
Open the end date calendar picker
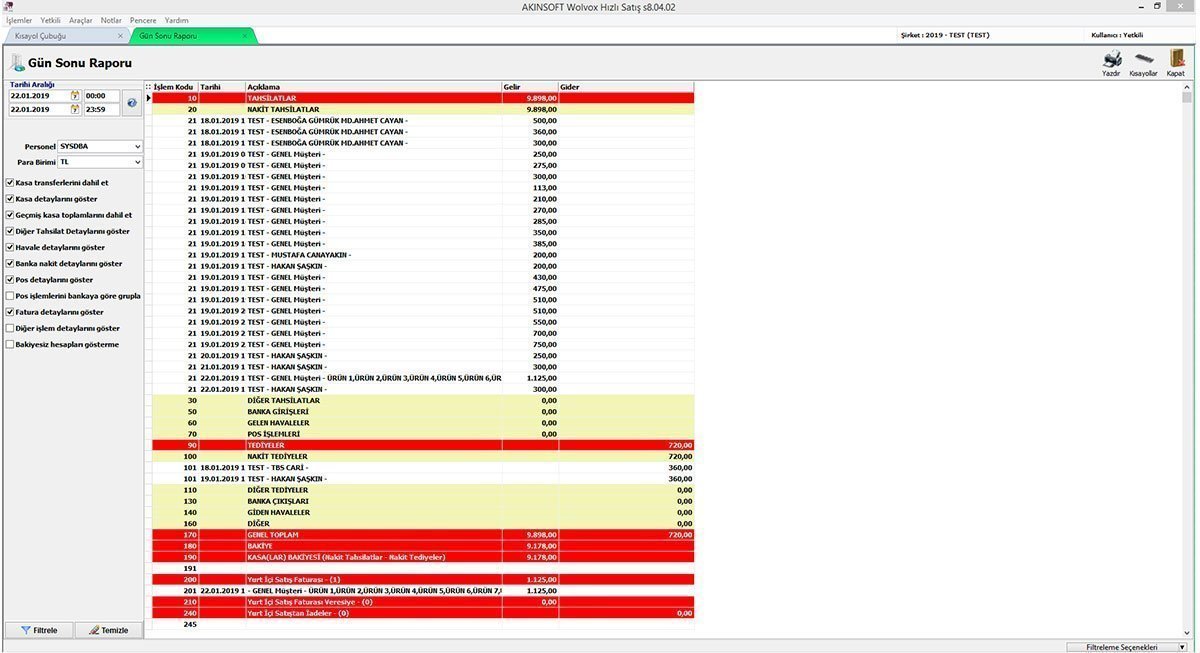[75, 110]
